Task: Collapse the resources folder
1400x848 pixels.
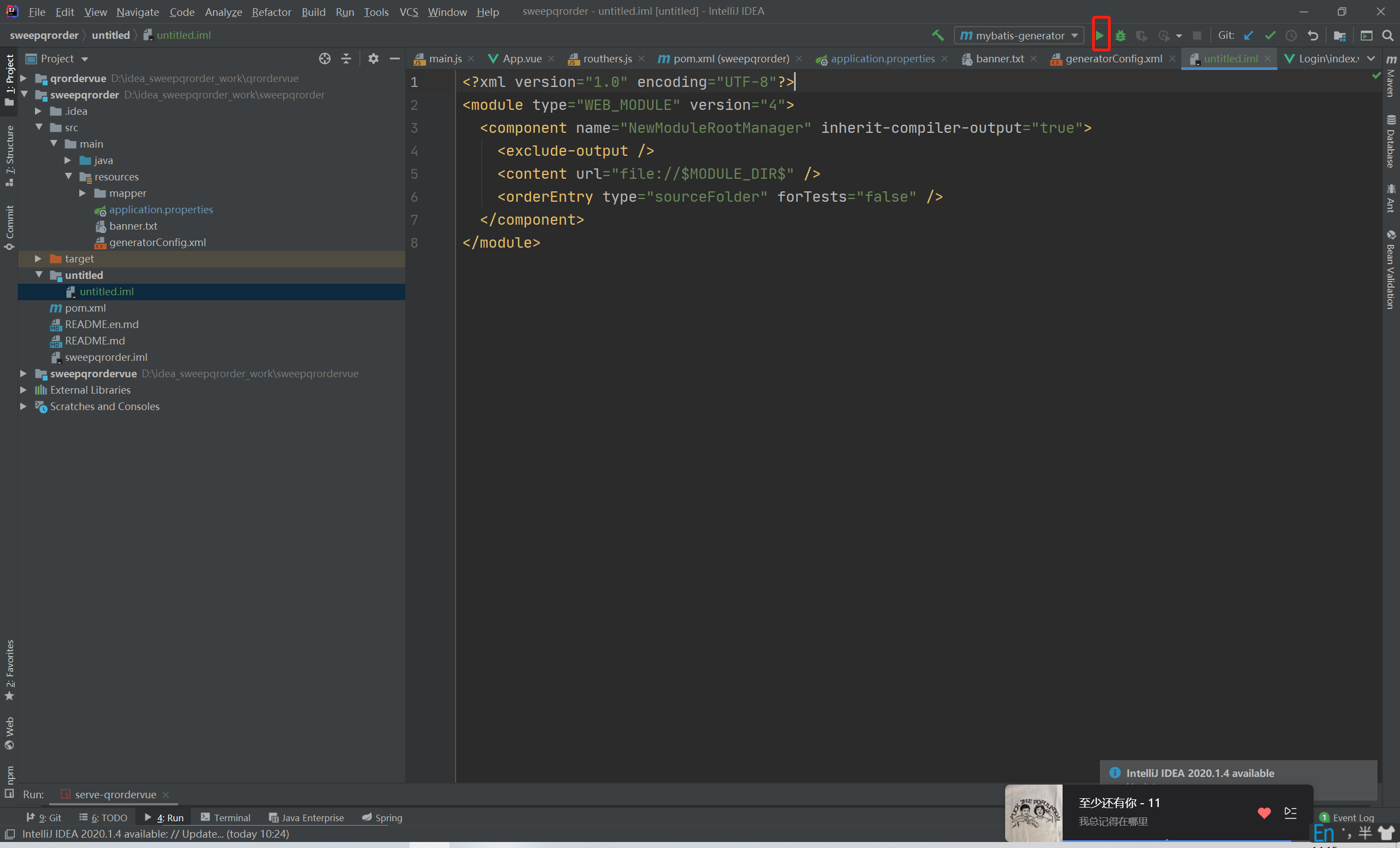Action: click(68, 177)
